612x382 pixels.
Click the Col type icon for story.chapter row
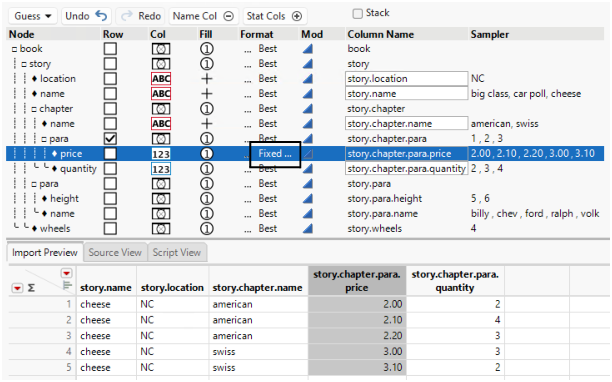(x=161, y=109)
